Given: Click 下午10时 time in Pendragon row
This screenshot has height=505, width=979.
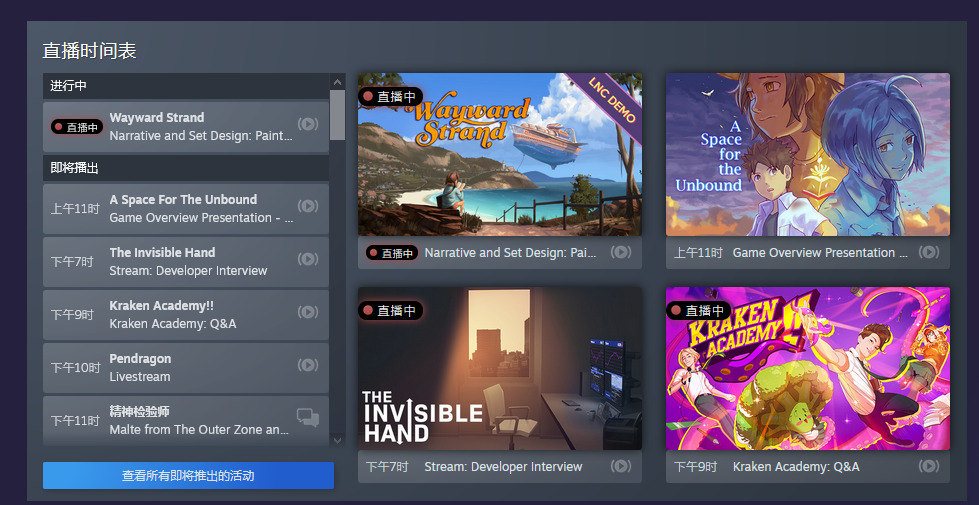Looking at the screenshot, I should click(x=75, y=368).
